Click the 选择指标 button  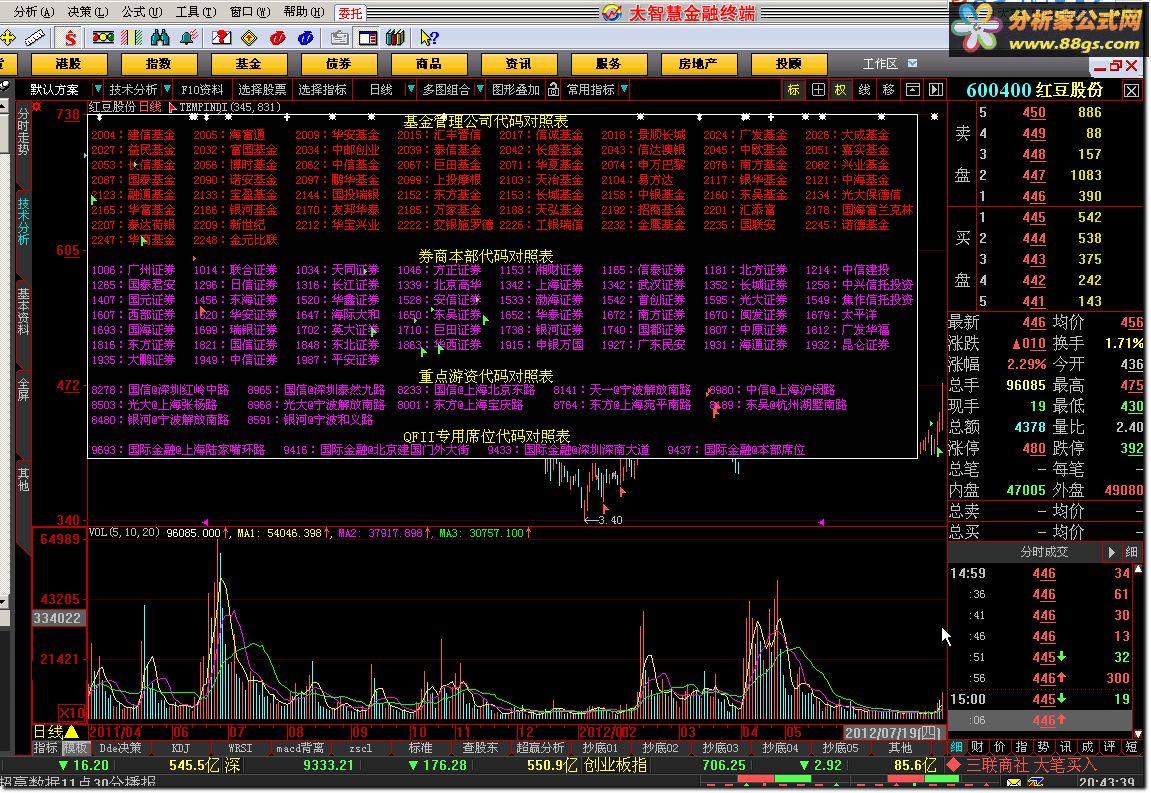322,90
